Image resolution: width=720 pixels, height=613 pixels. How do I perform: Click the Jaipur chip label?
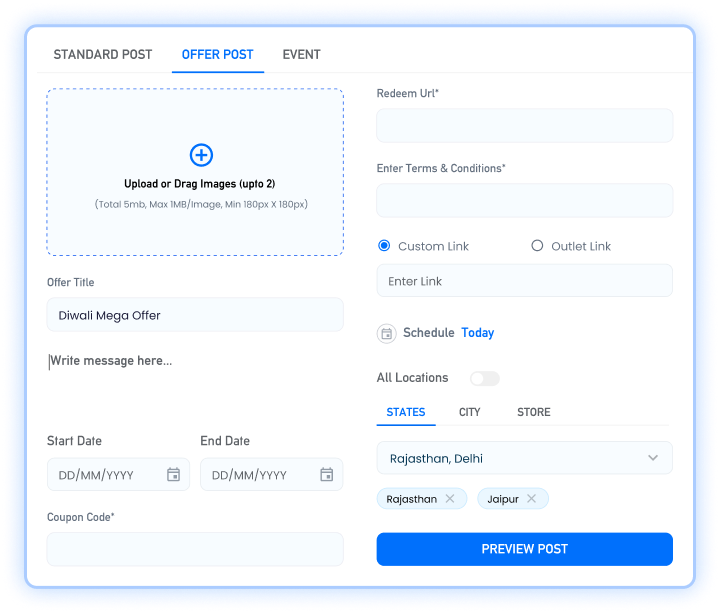503,499
